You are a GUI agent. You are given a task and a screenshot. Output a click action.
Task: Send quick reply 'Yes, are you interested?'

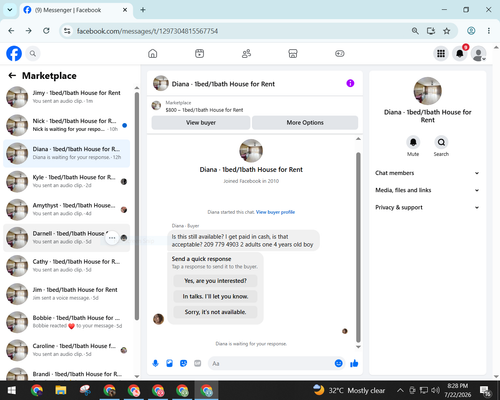[215, 281]
